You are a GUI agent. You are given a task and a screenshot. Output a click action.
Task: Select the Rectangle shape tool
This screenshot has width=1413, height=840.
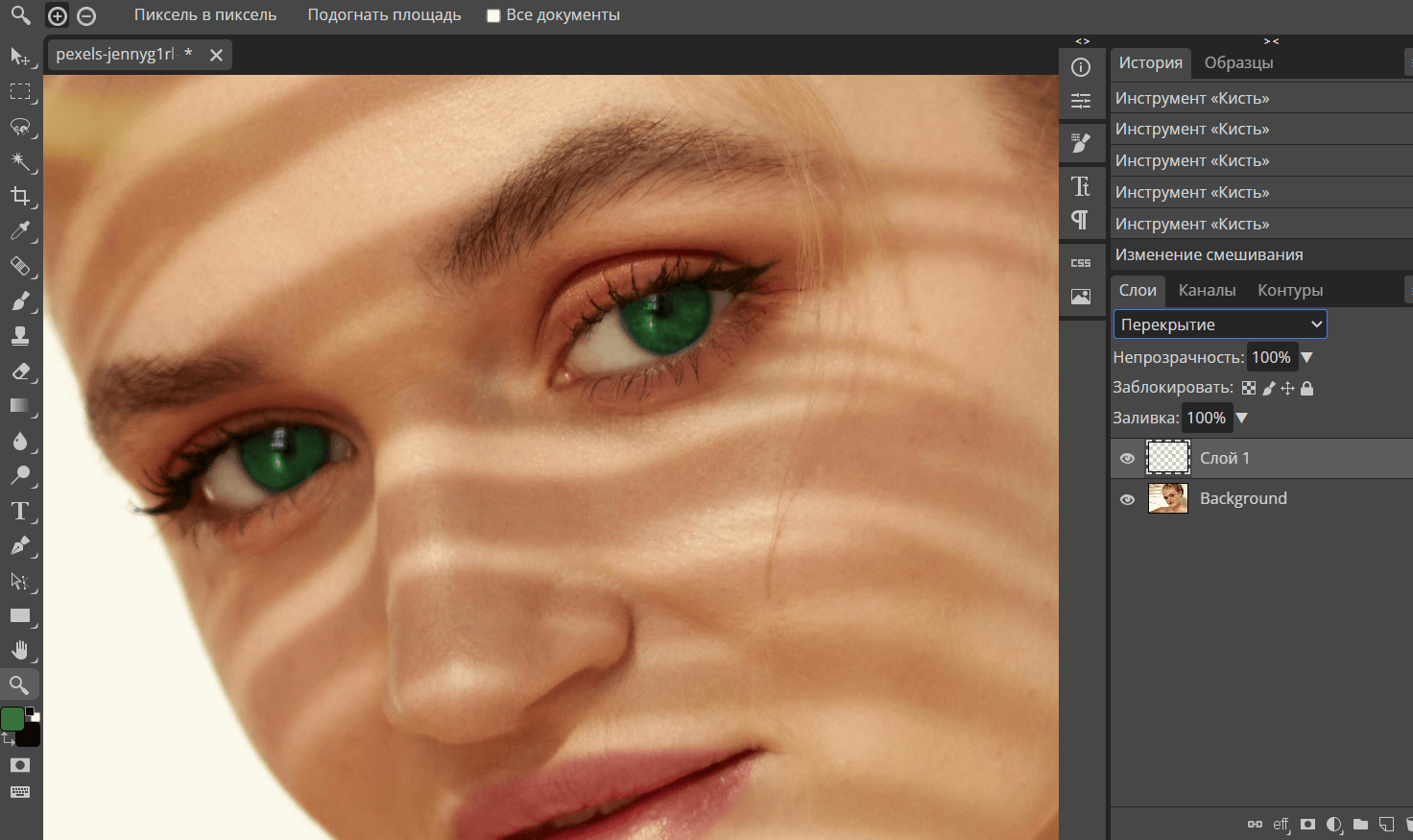pyautogui.click(x=20, y=615)
